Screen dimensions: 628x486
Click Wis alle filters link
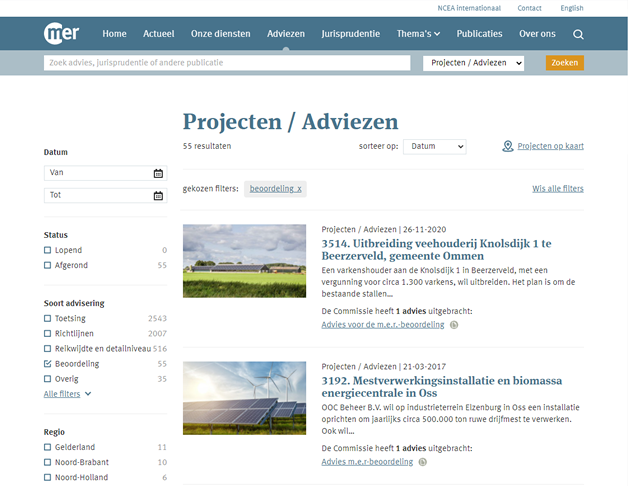click(558, 189)
